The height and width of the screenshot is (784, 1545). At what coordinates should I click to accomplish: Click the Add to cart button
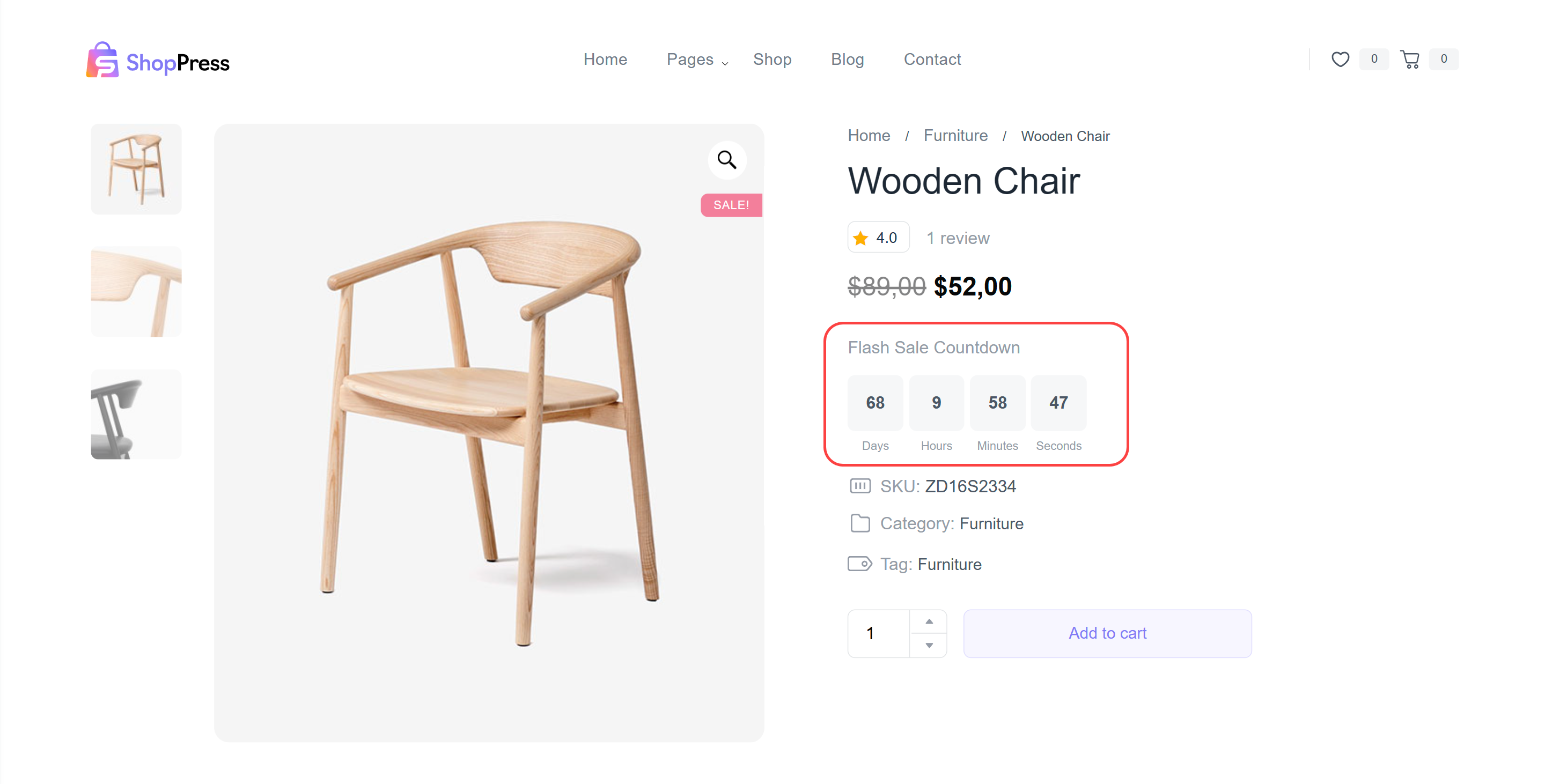pyautogui.click(x=1107, y=633)
